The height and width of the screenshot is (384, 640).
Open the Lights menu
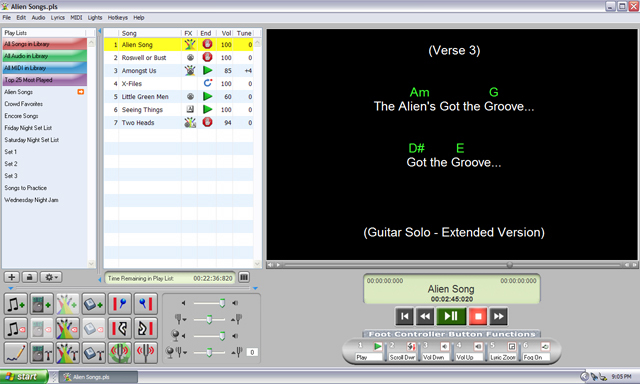tap(95, 18)
